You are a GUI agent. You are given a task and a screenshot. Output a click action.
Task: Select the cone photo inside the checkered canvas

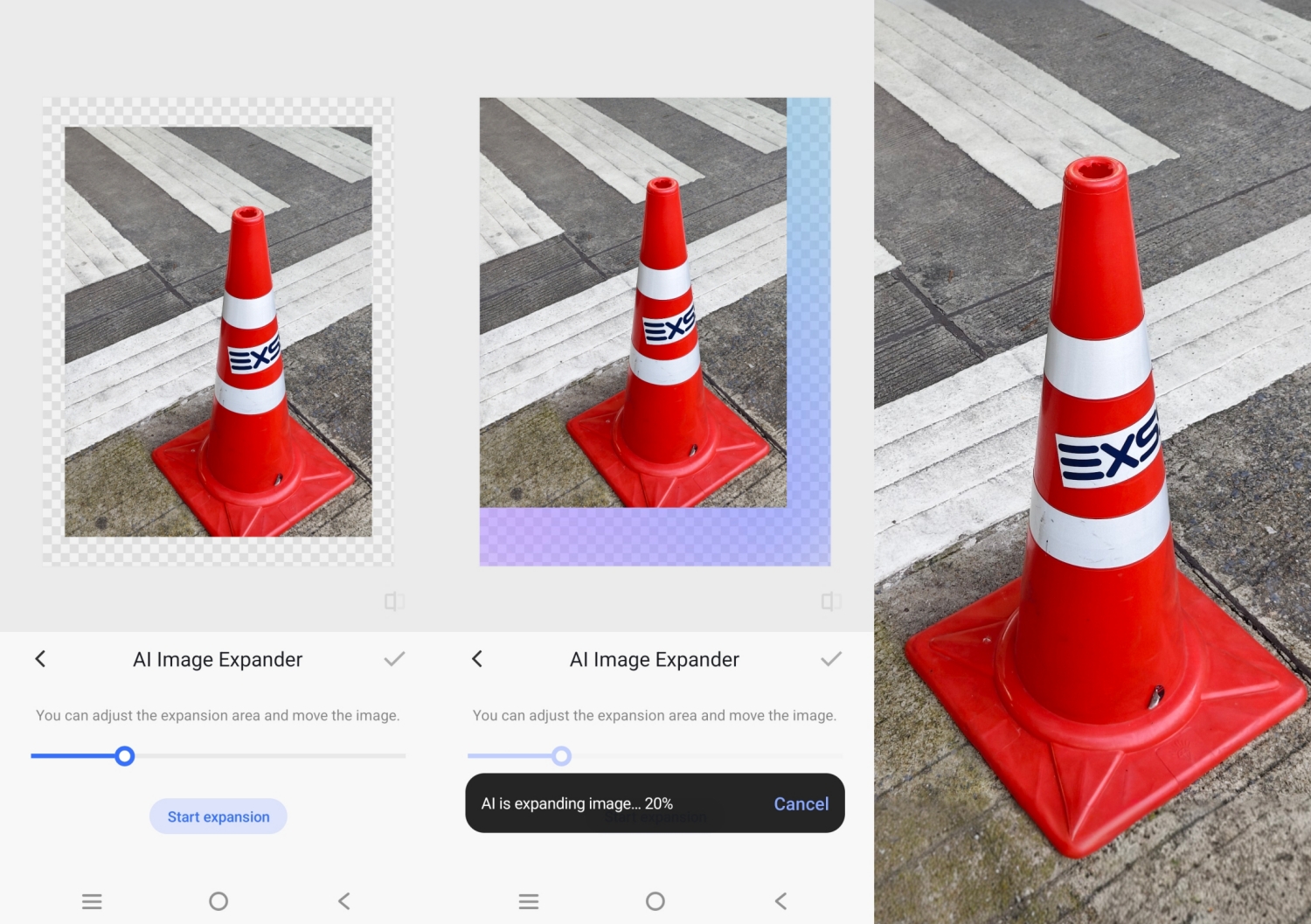click(x=218, y=331)
